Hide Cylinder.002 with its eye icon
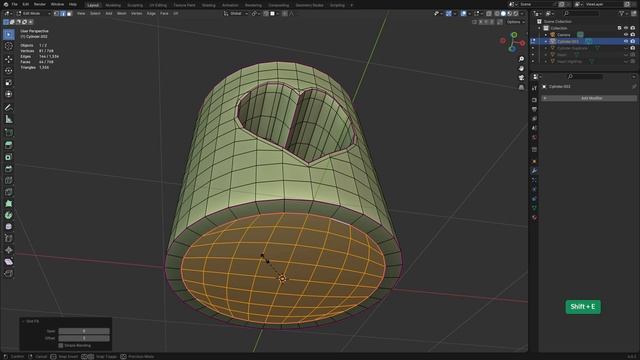Viewport: 640px width, 360px height. (626, 41)
